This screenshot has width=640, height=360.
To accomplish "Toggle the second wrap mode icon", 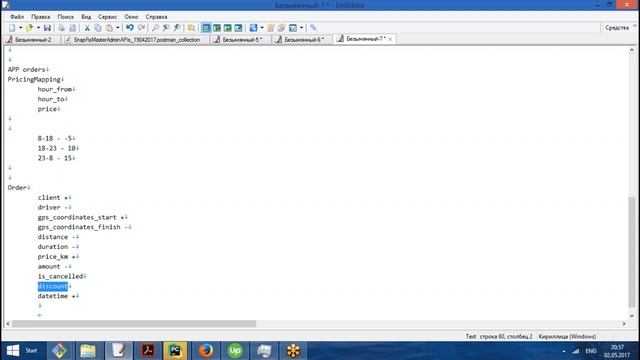I will 217,28.
